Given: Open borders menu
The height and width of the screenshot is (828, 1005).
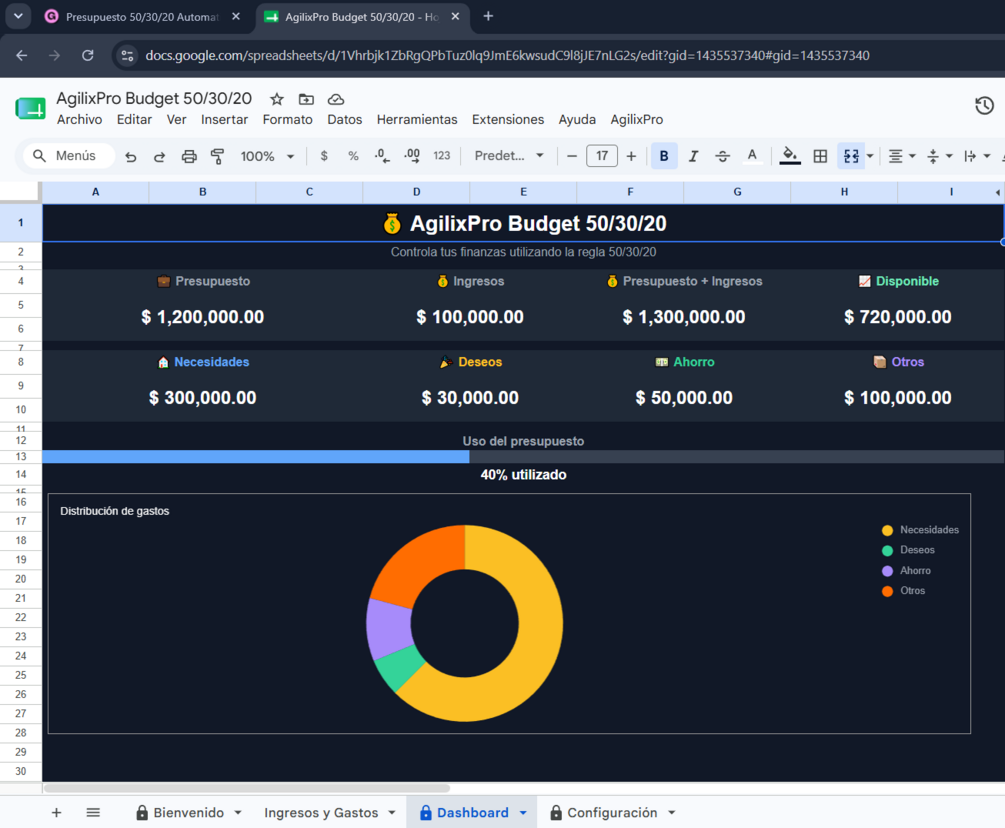Looking at the screenshot, I should [x=820, y=156].
